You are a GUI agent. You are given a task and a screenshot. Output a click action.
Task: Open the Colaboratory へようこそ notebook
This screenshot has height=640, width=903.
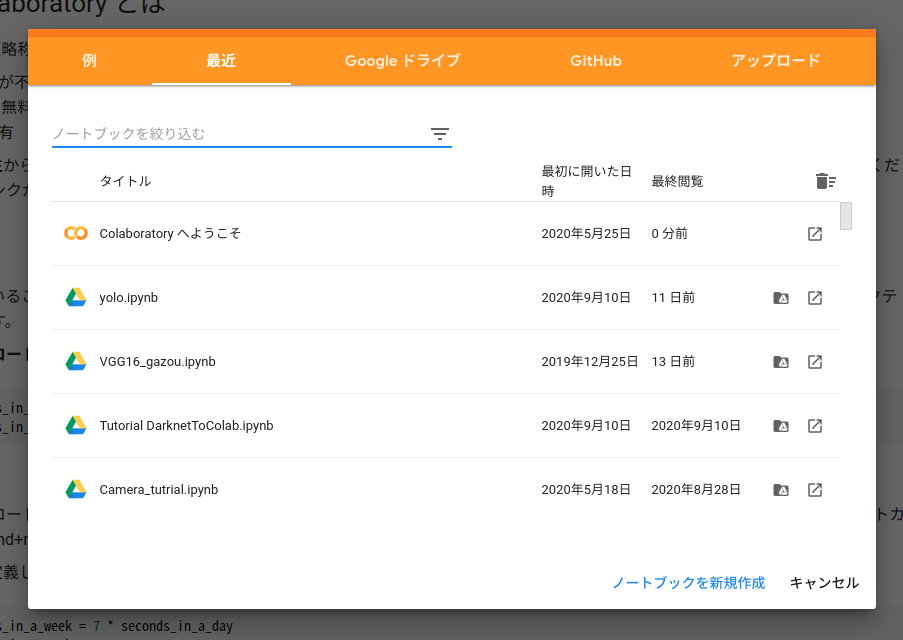pyautogui.click(x=170, y=233)
